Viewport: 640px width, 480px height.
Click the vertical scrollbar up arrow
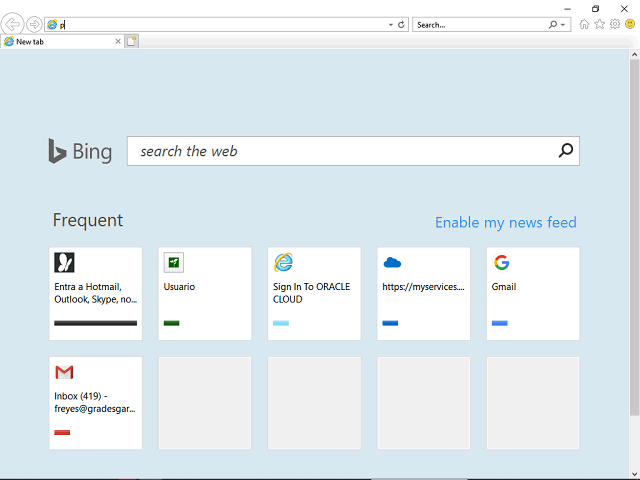pos(634,54)
